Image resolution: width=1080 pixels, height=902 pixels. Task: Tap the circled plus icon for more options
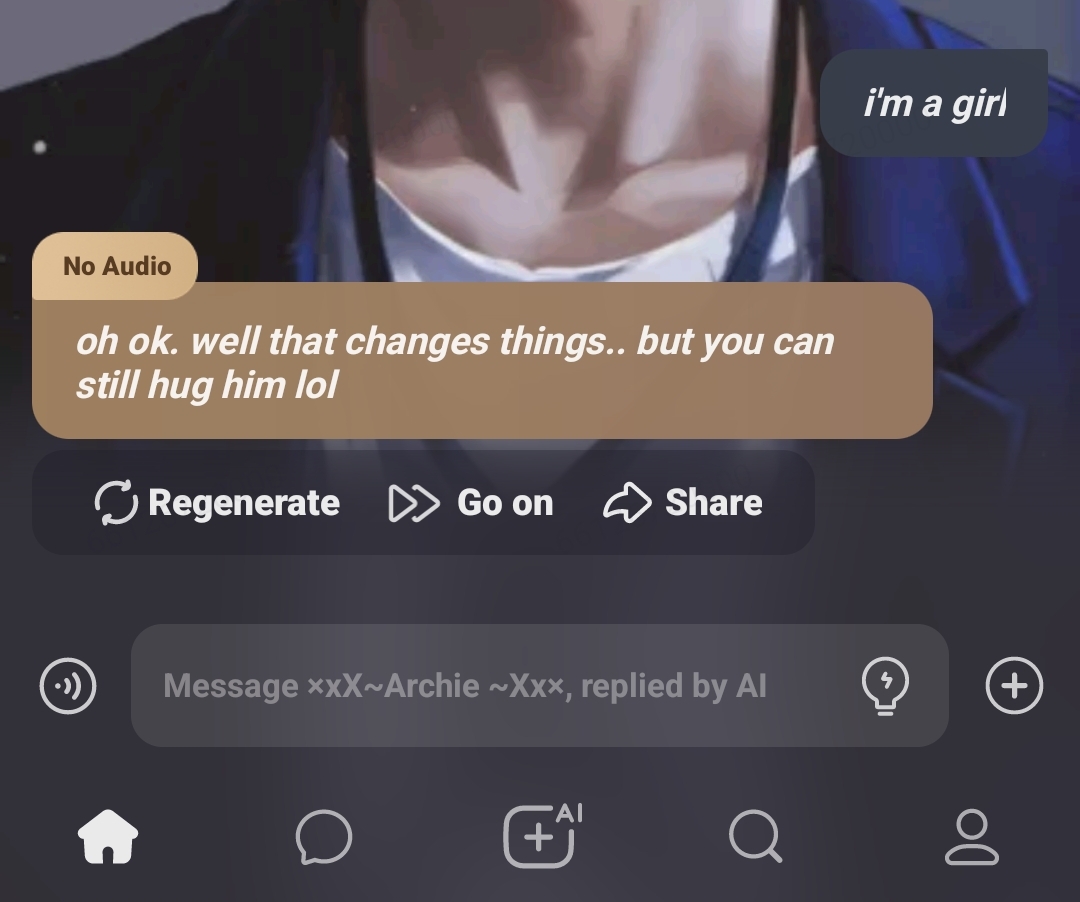tap(1014, 686)
